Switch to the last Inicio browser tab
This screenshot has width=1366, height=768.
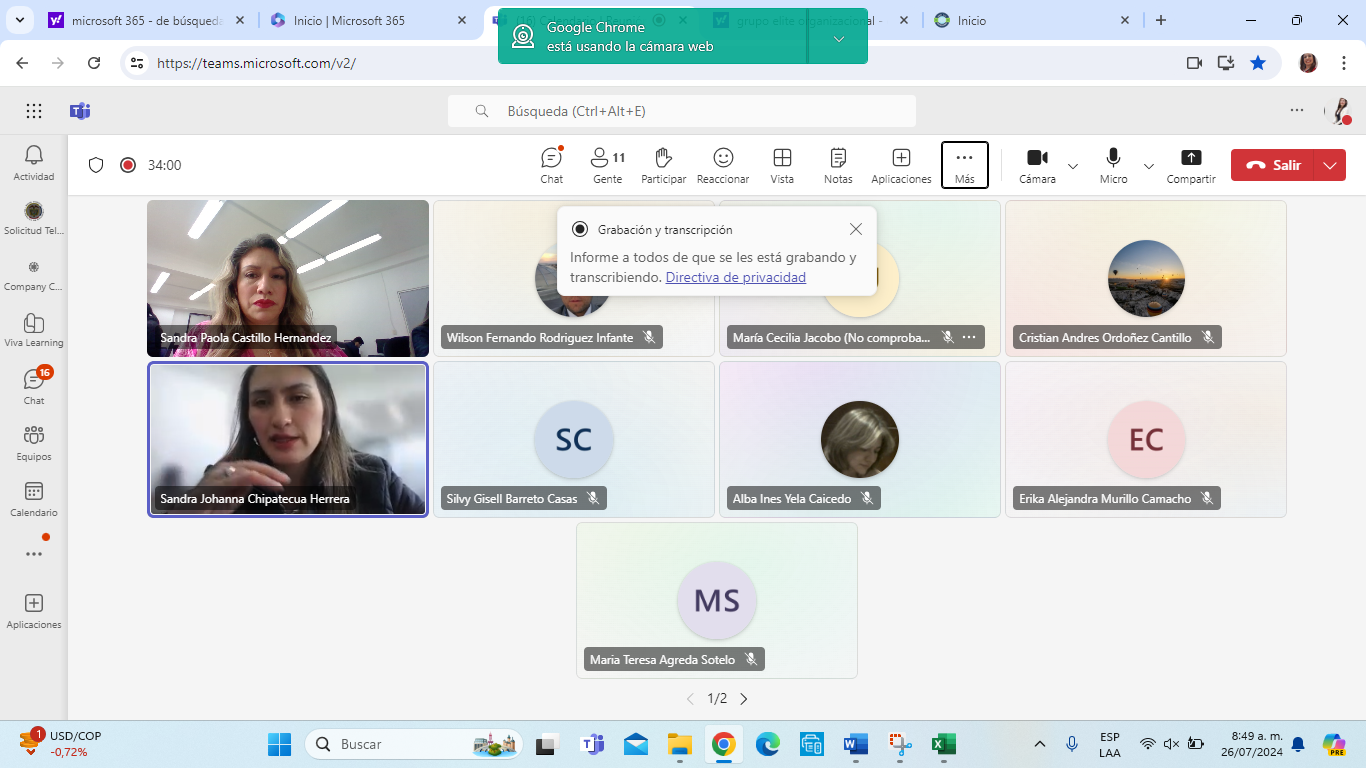click(x=1030, y=20)
